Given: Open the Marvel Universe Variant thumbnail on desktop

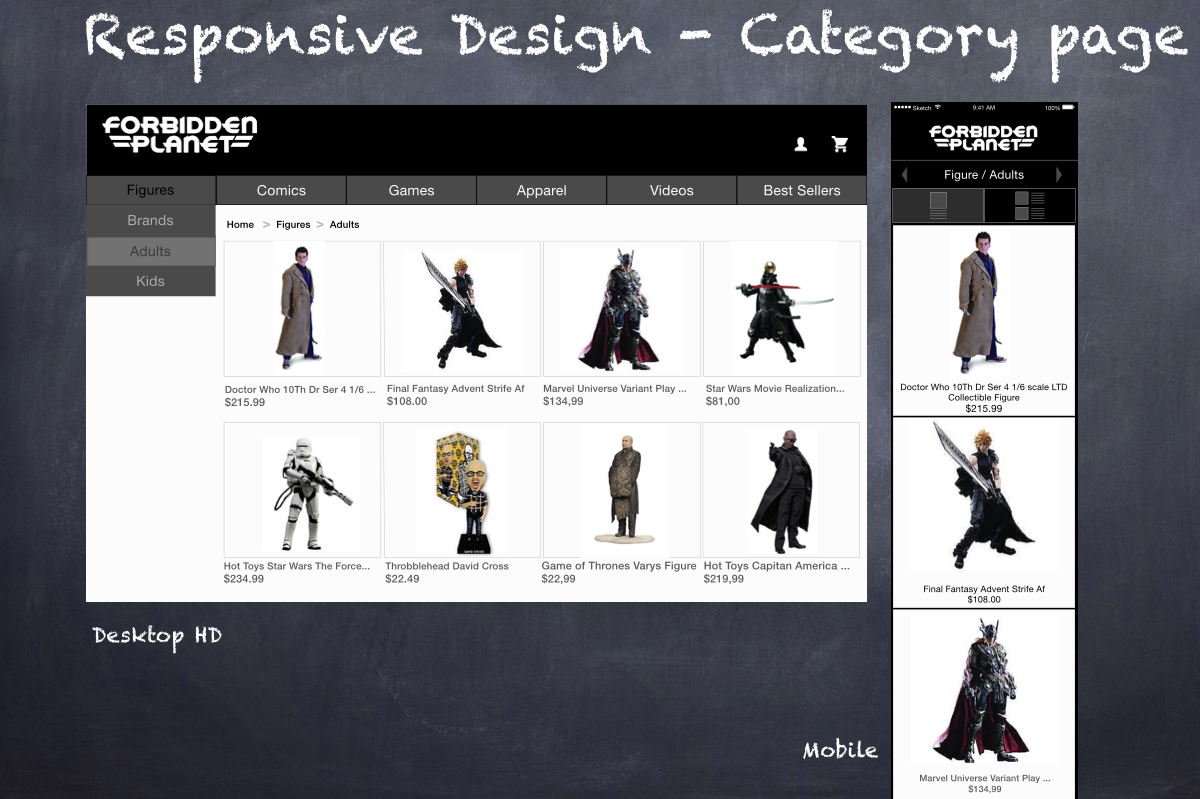Looking at the screenshot, I should point(621,308).
